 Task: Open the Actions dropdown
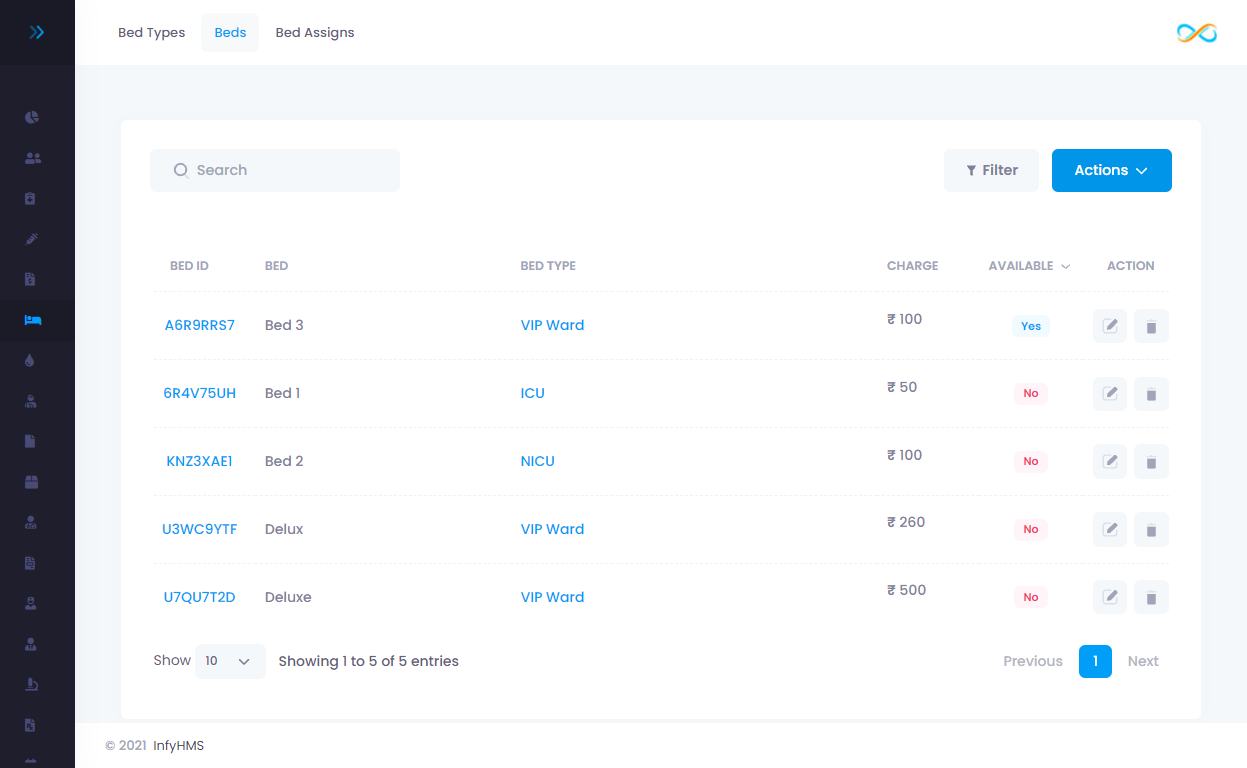[x=1111, y=170]
